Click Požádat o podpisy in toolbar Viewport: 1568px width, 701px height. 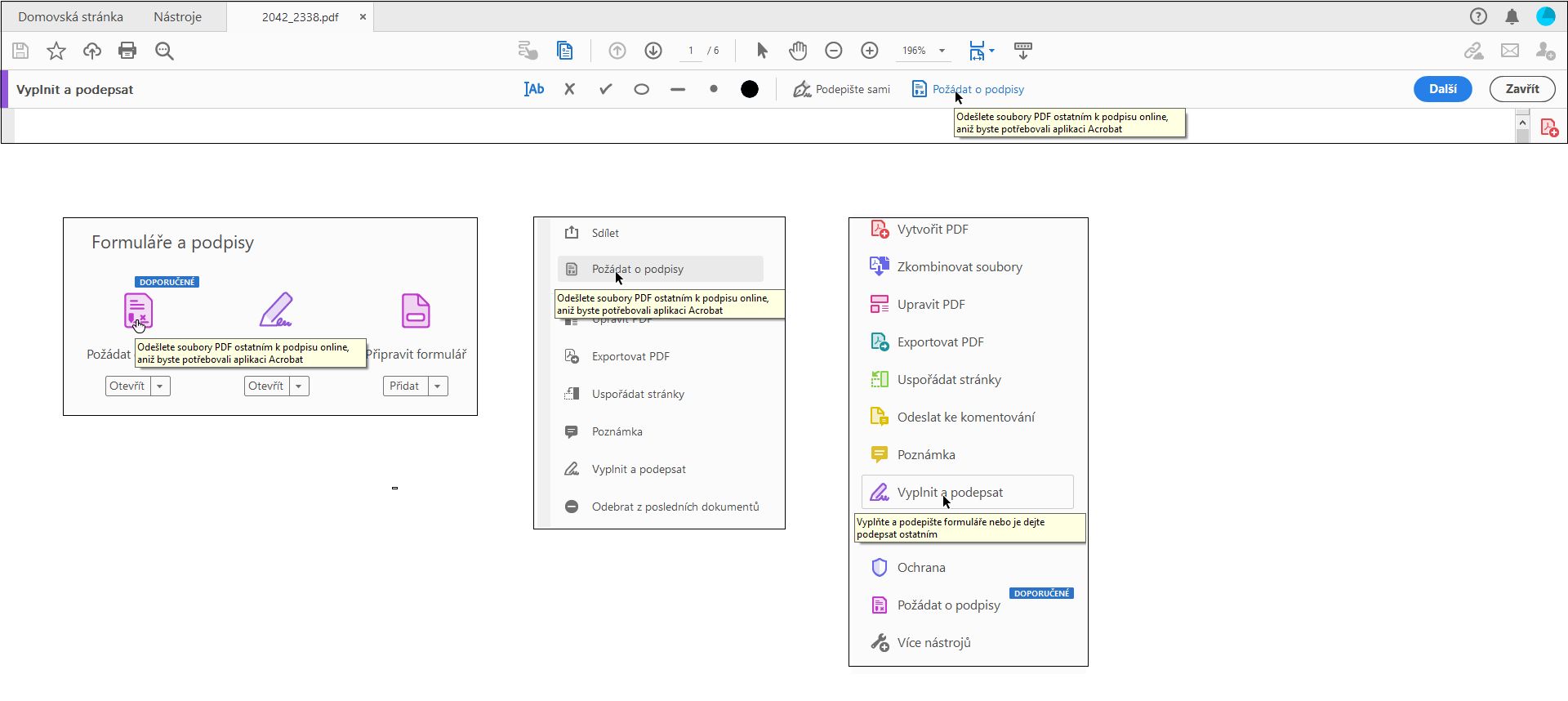tap(968, 89)
